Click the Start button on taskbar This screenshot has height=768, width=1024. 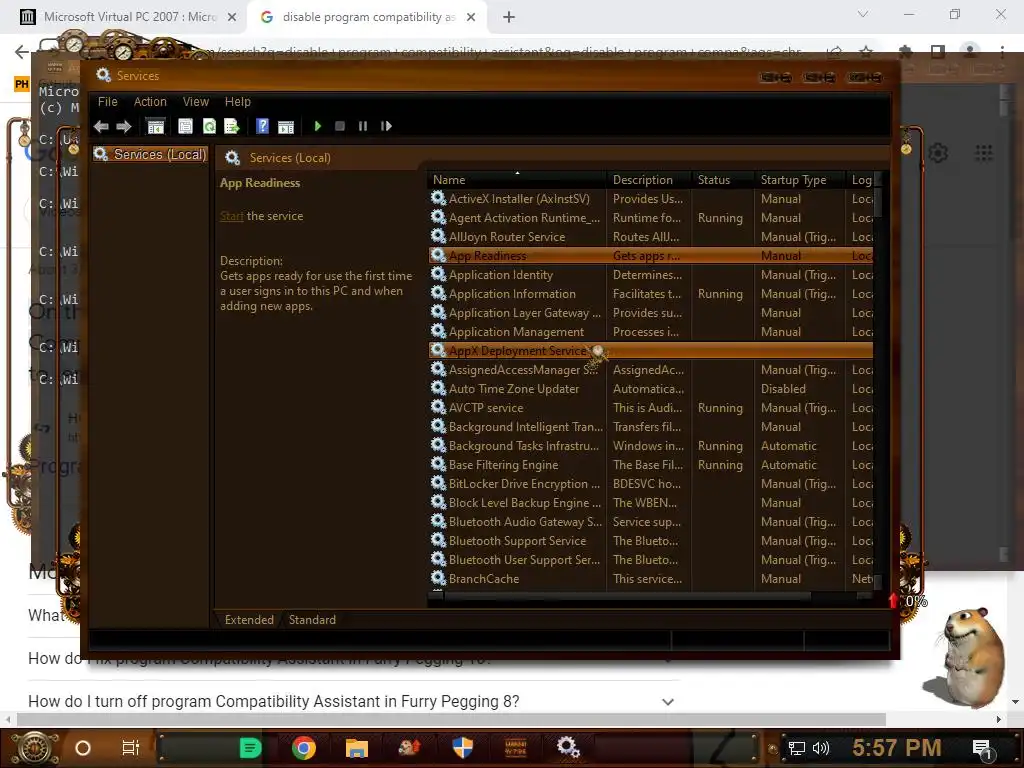click(35, 748)
